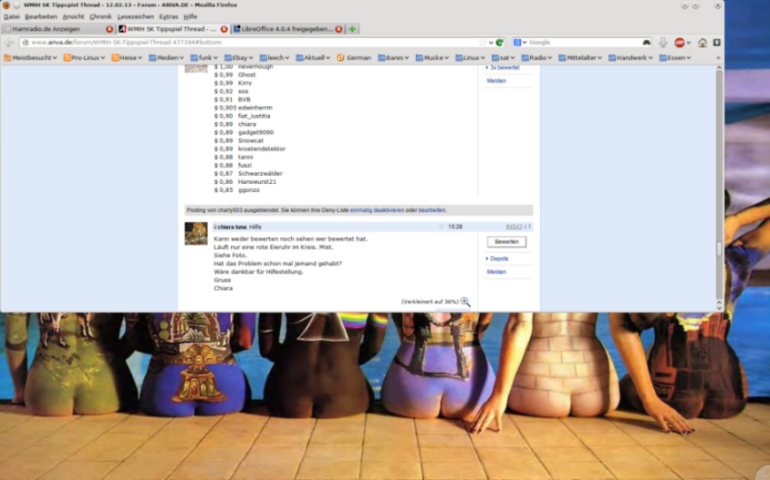Image resolution: width=770 pixels, height=480 pixels.
Task: Click the Bewerten button on chiara luna's post
Action: click(506, 242)
